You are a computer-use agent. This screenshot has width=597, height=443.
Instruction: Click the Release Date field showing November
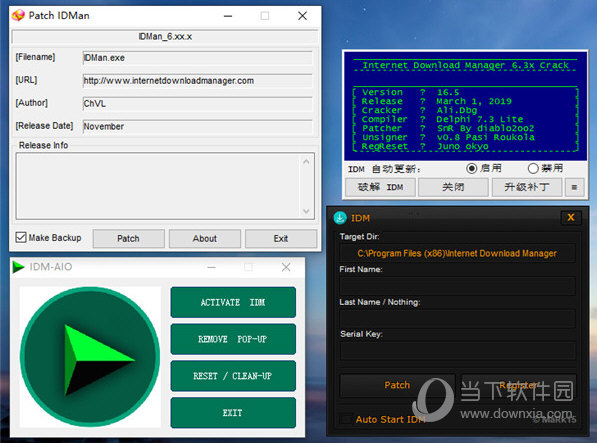198,126
